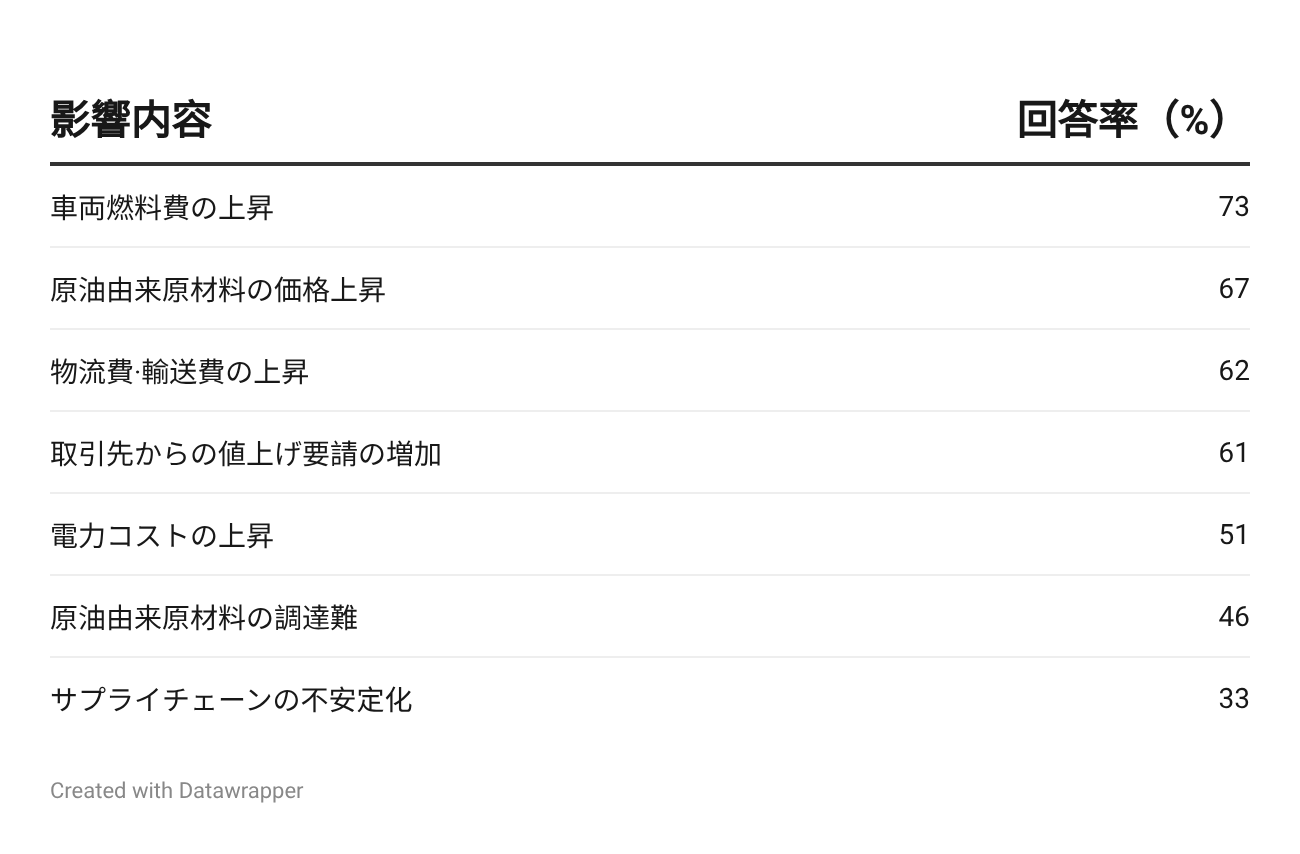Click the value 51 in the table
The width and height of the screenshot is (1300, 854).
(1233, 535)
